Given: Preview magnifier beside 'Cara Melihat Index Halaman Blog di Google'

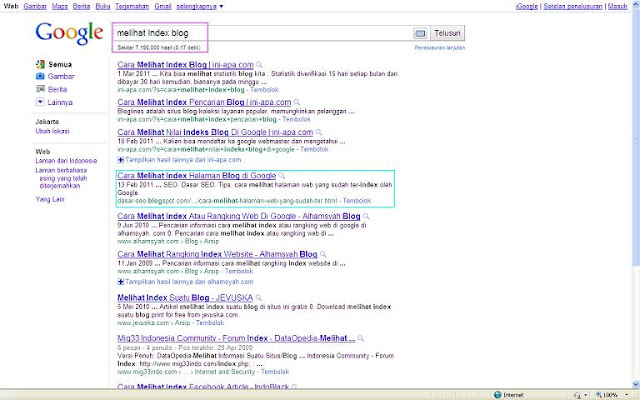Looking at the screenshot, I should [x=282, y=176].
